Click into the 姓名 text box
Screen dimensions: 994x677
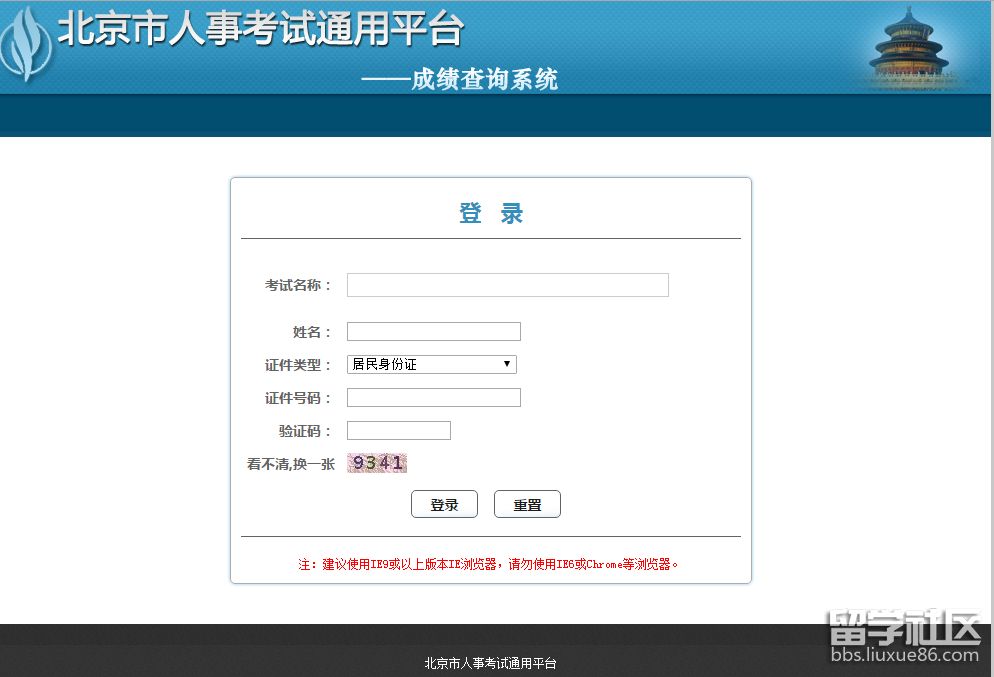[x=433, y=332]
